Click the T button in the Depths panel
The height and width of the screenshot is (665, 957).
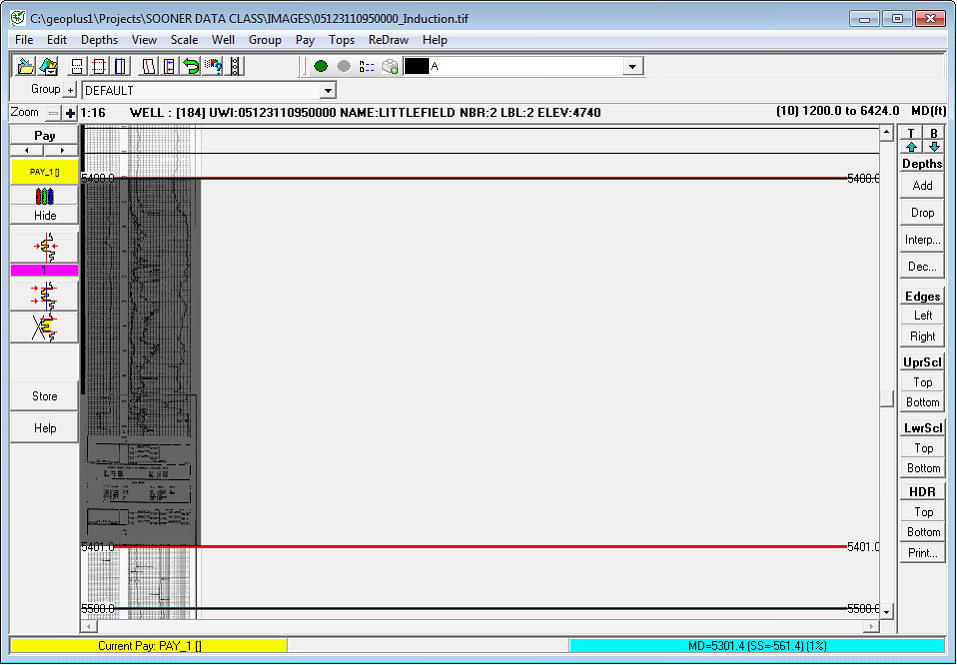(910, 133)
